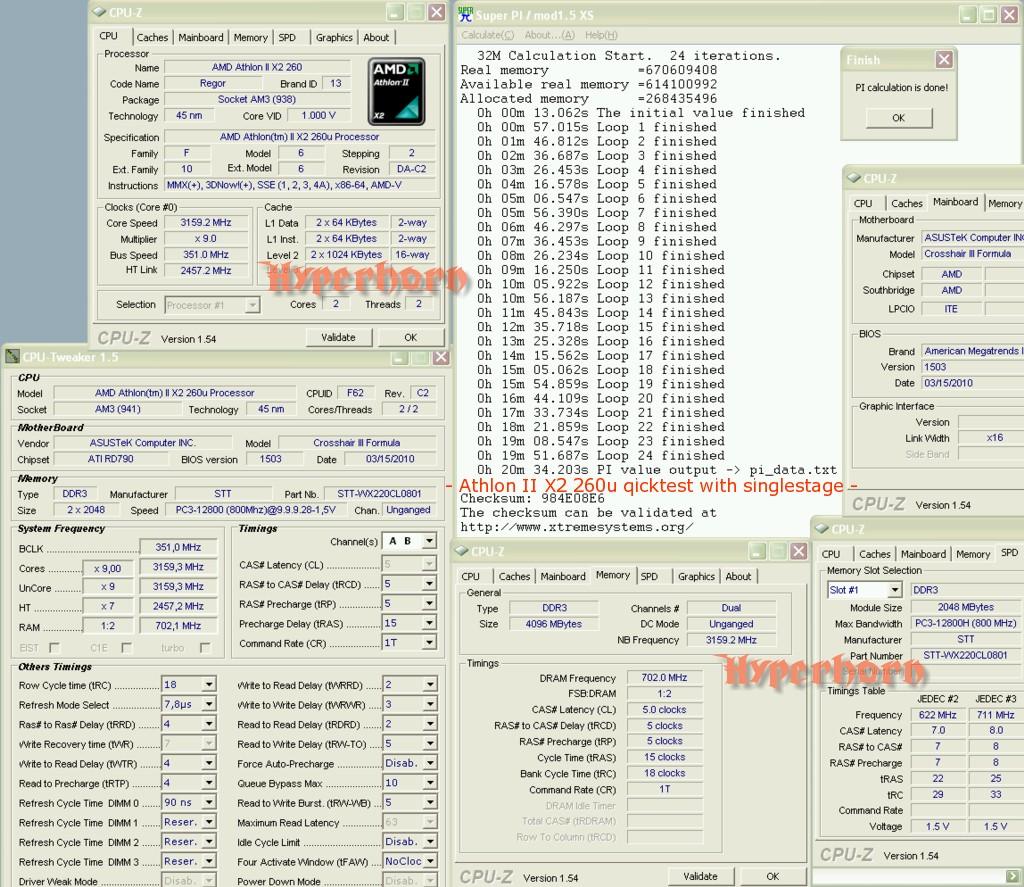Screen dimensions: 1024x887
Task: Open Graphics tab in top CPU-Z
Action: point(334,38)
